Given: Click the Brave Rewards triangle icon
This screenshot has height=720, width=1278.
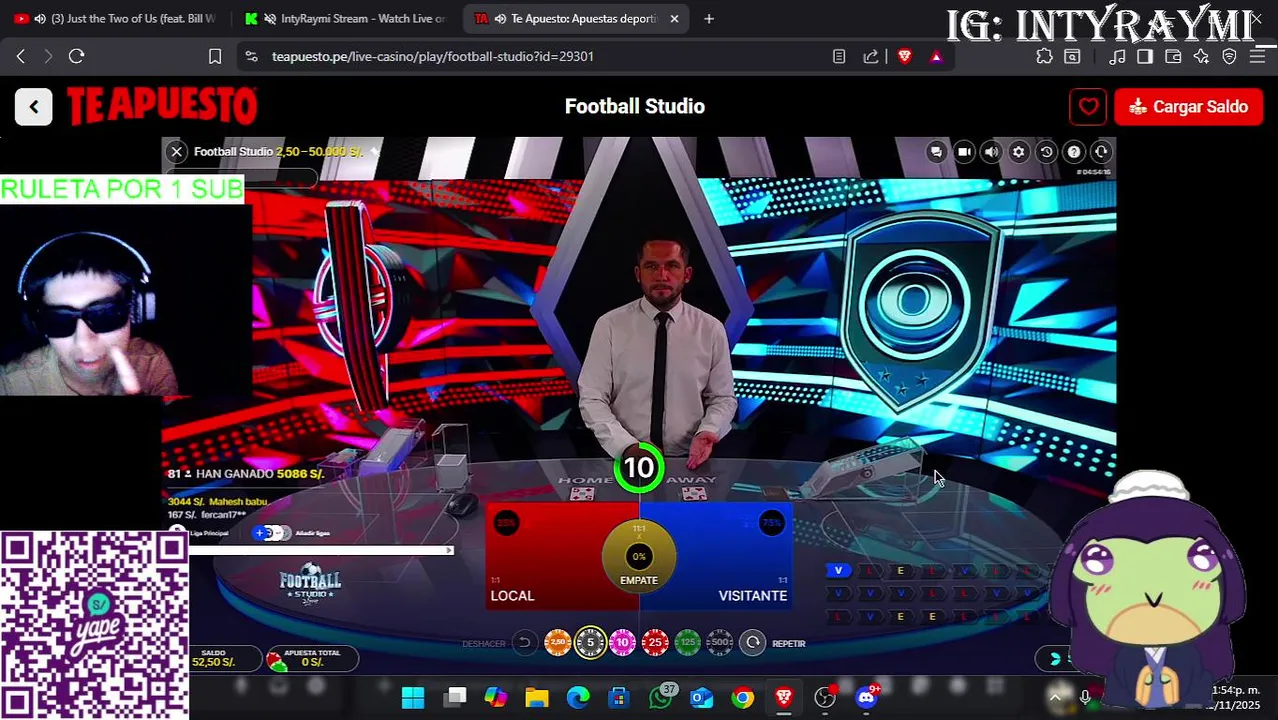Looking at the screenshot, I should (x=936, y=57).
